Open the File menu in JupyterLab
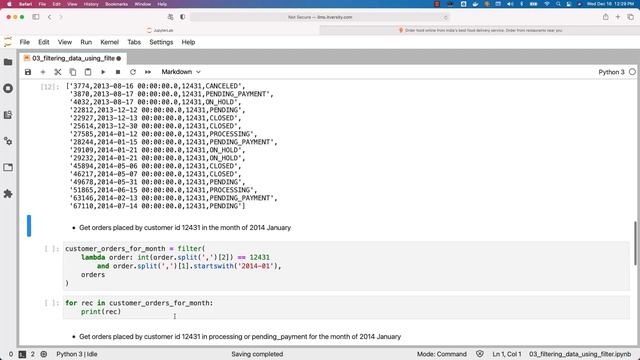The width and height of the screenshot is (640, 360). click(24, 42)
